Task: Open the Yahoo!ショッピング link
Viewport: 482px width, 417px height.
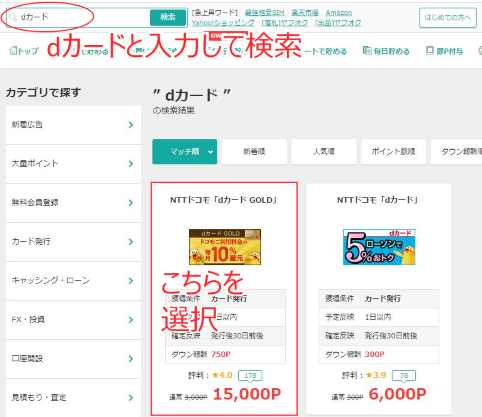Action: 223,23
